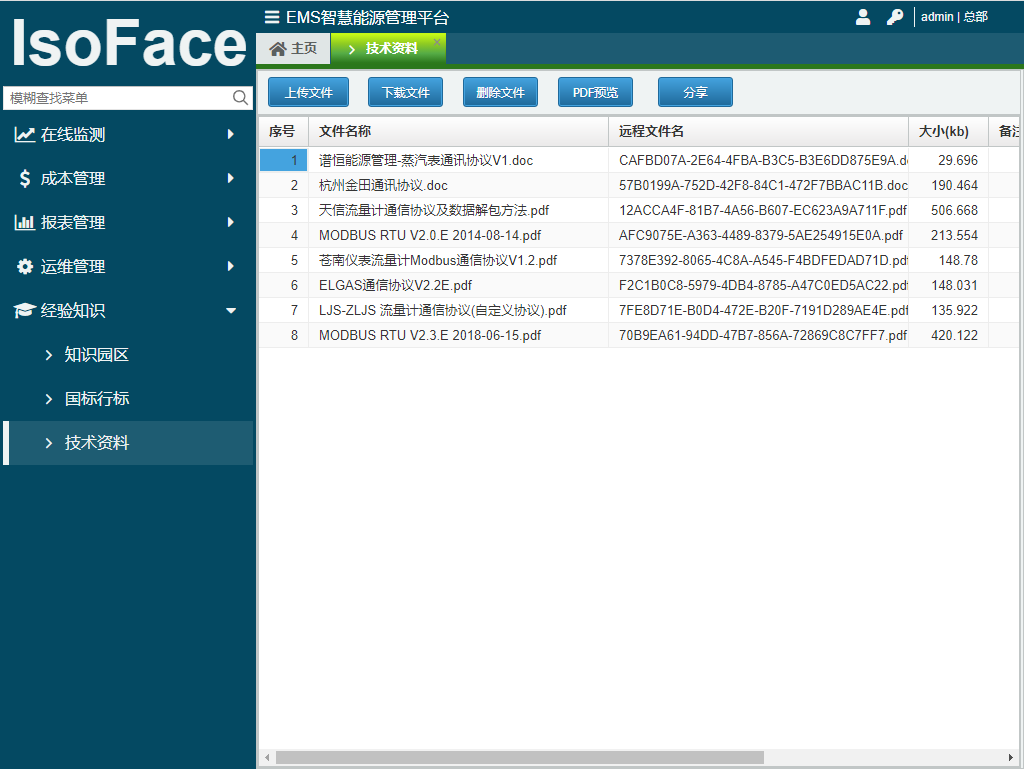Click the 上传文件 button
This screenshot has width=1024, height=769.
click(308, 92)
